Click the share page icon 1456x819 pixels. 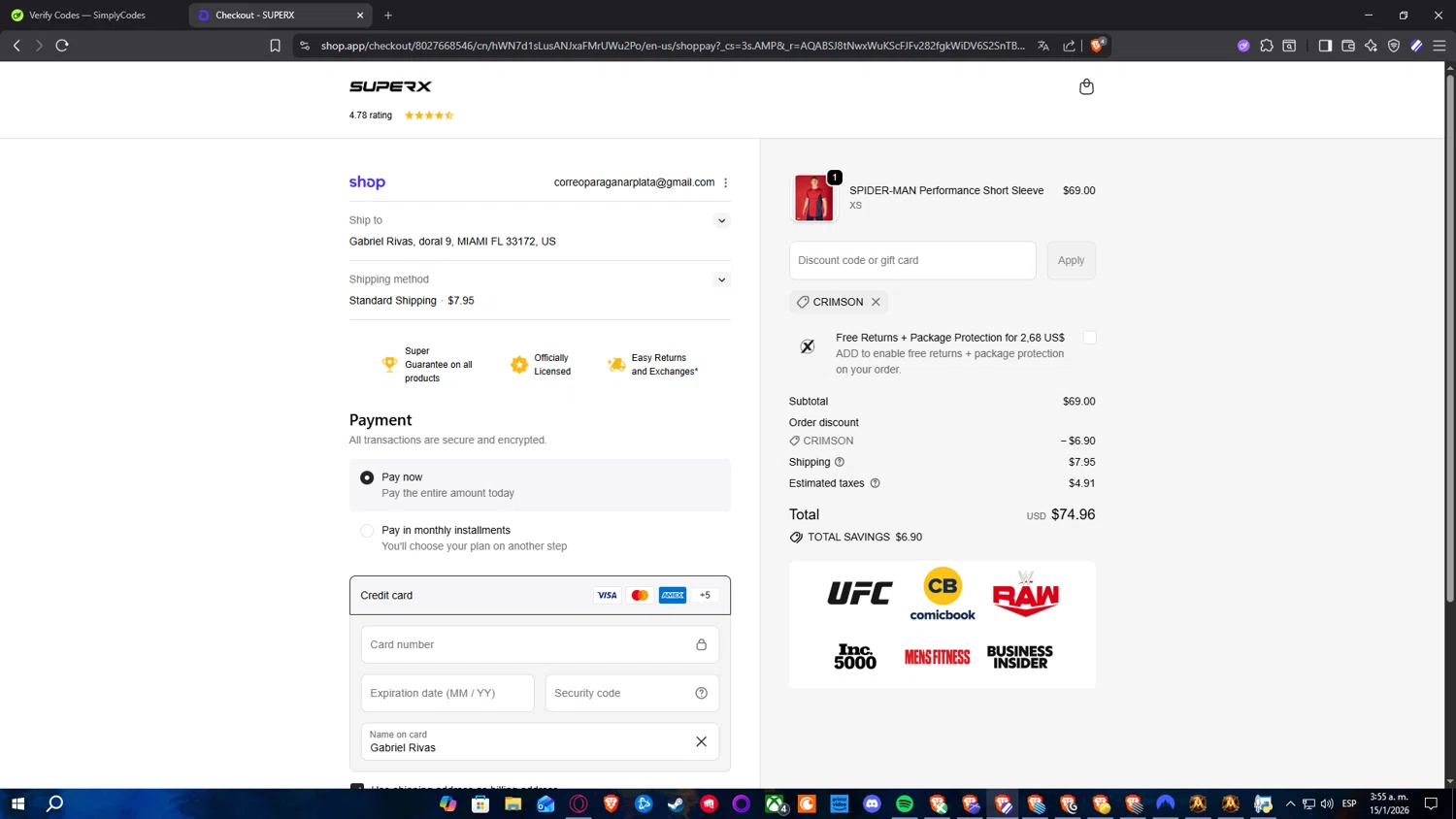coord(1069,45)
